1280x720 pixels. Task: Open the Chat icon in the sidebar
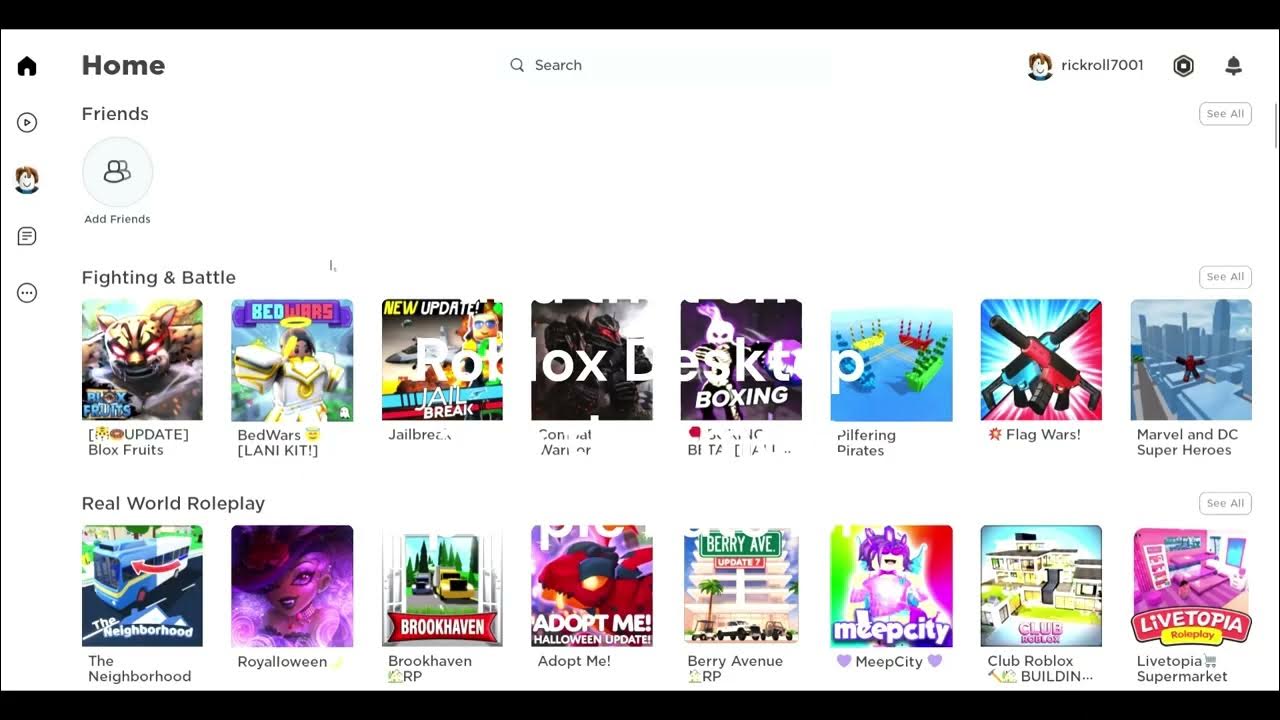(27, 236)
